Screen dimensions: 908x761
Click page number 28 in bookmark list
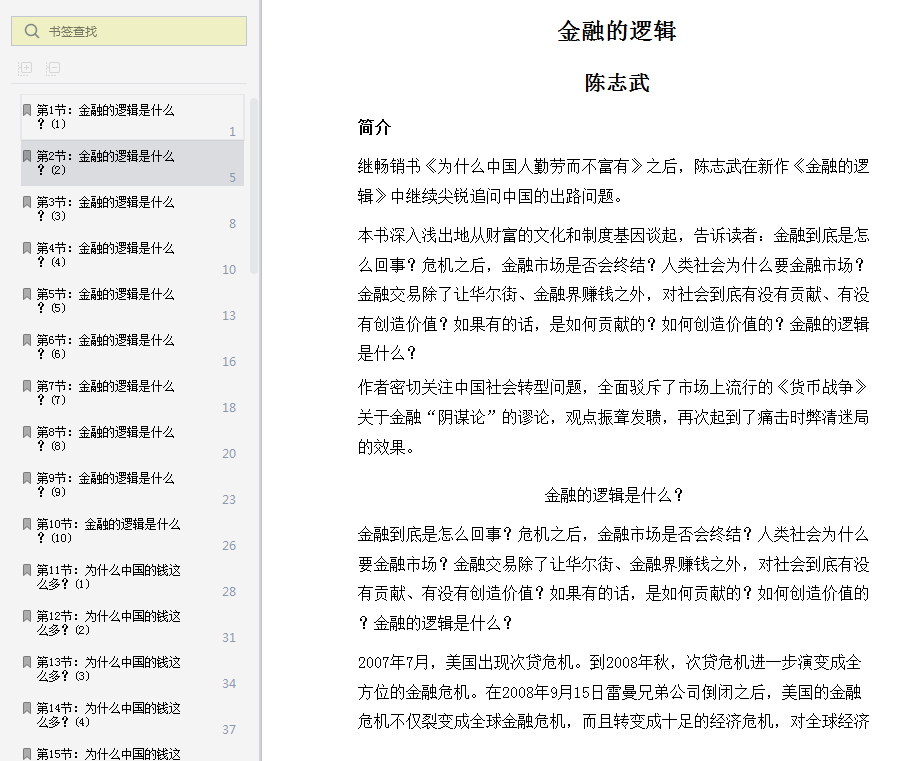tap(229, 591)
